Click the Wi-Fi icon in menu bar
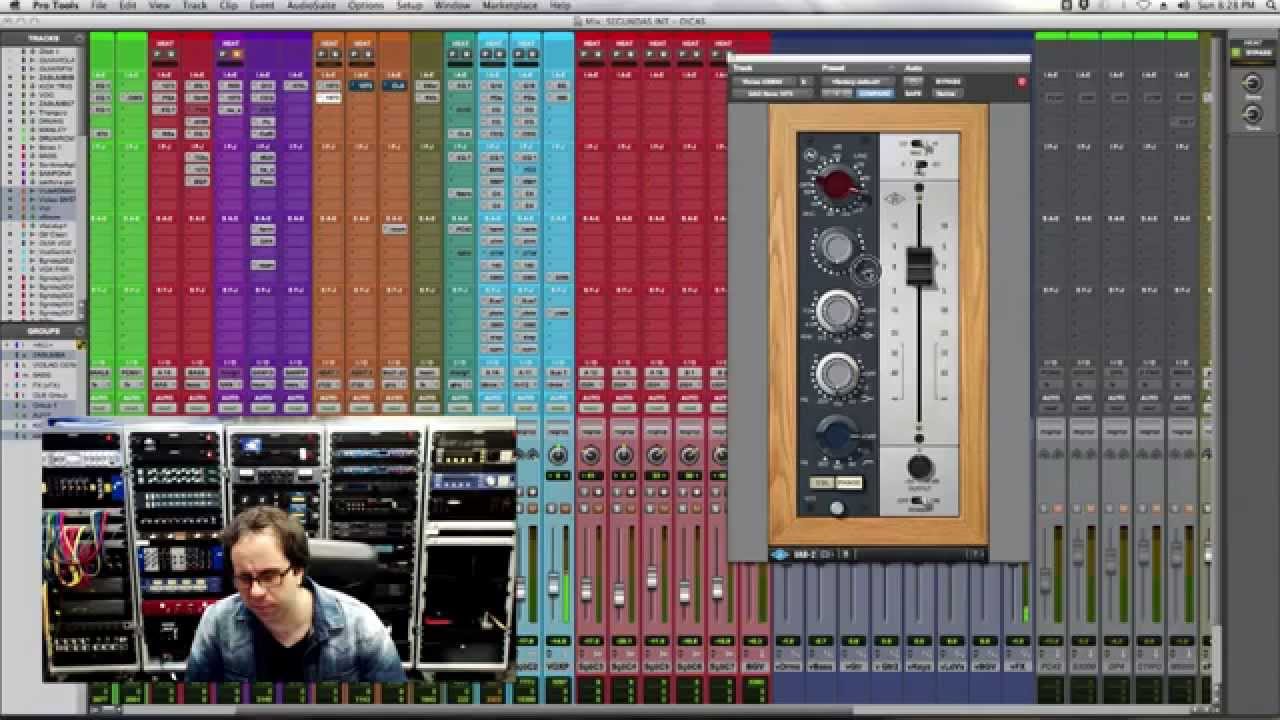This screenshot has height=720, width=1280. 1145,5
